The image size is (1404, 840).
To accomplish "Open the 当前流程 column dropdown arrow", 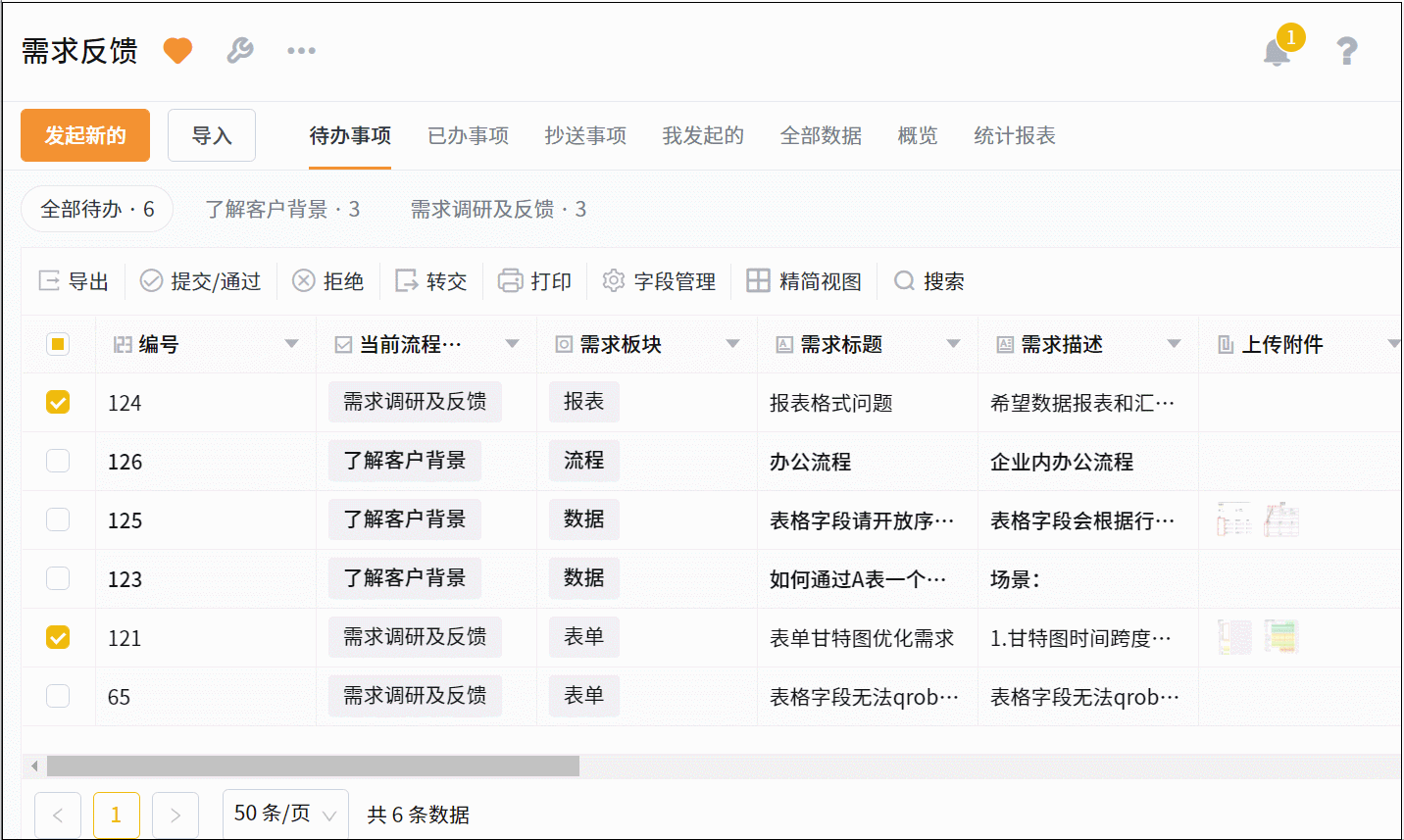I will tap(512, 344).
